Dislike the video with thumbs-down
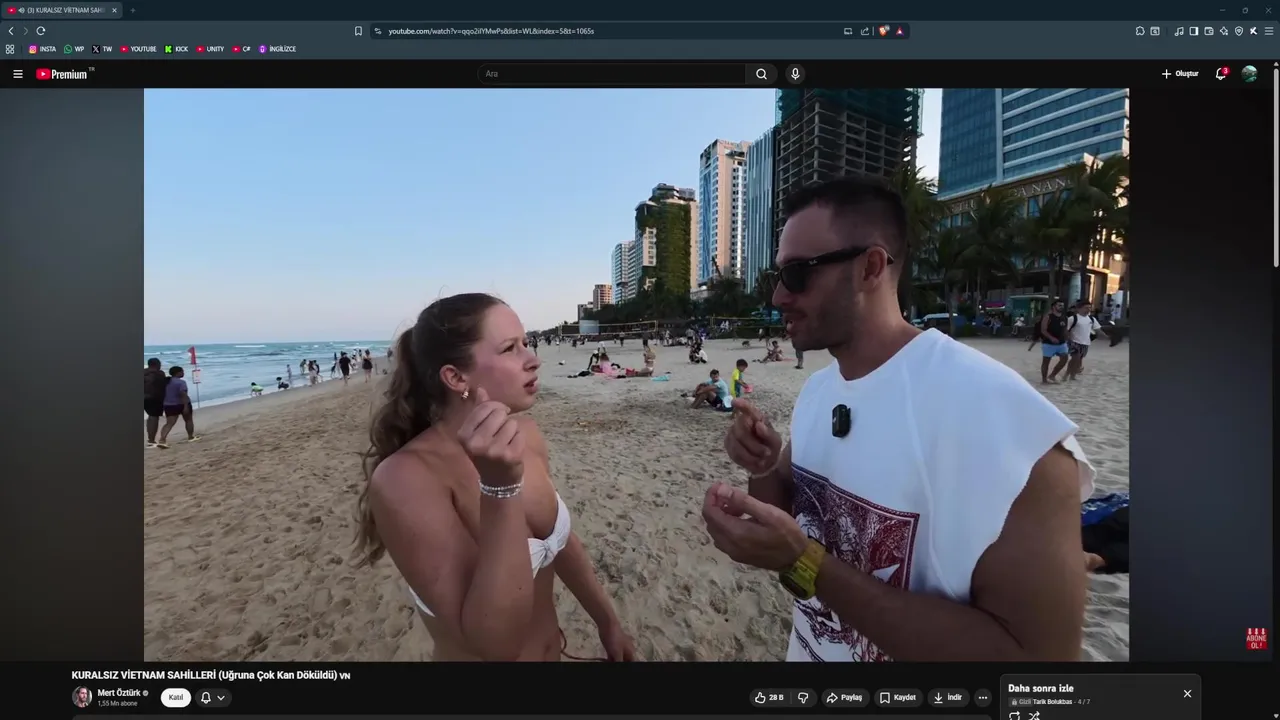 point(803,698)
